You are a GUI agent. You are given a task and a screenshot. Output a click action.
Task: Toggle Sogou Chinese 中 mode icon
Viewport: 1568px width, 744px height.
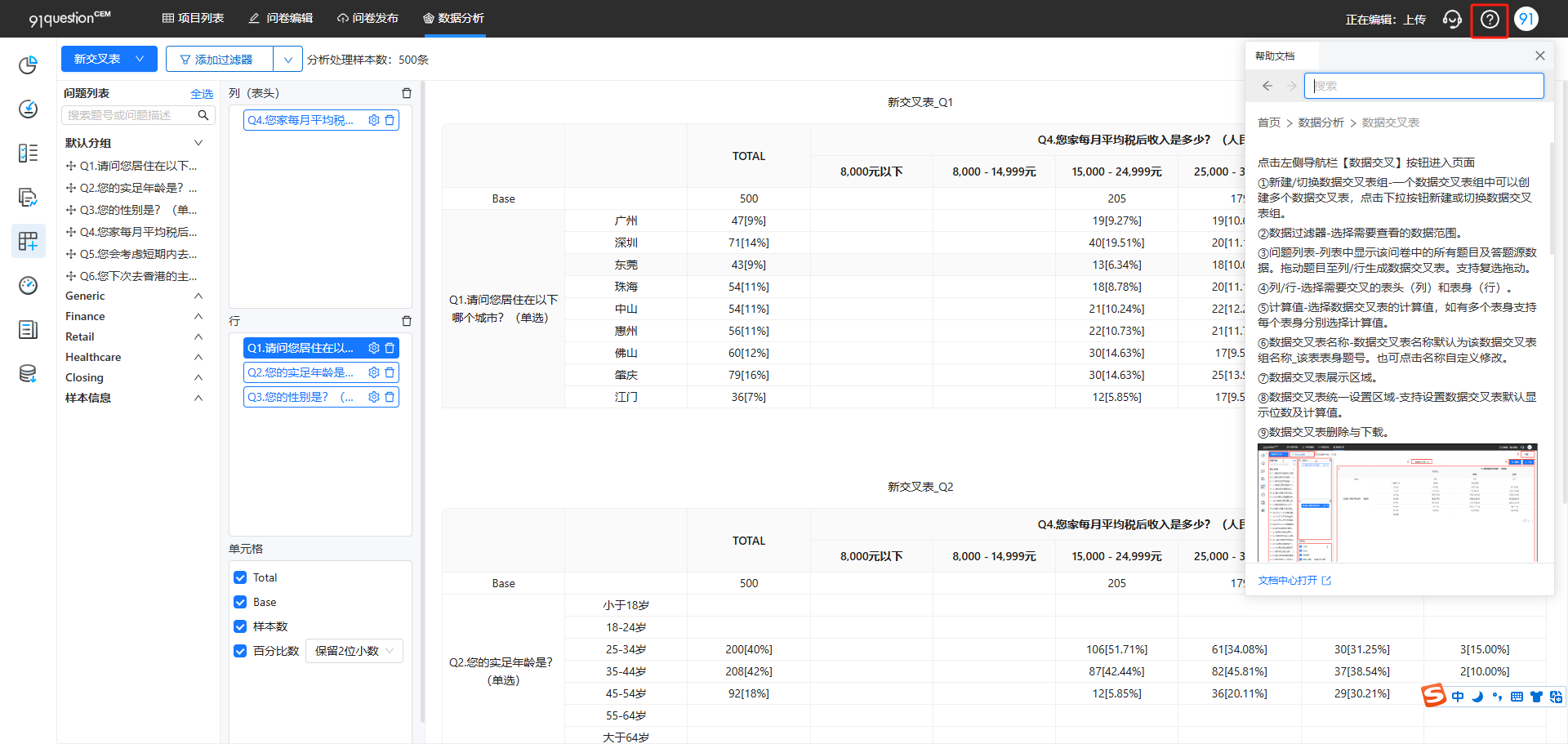tap(1458, 697)
